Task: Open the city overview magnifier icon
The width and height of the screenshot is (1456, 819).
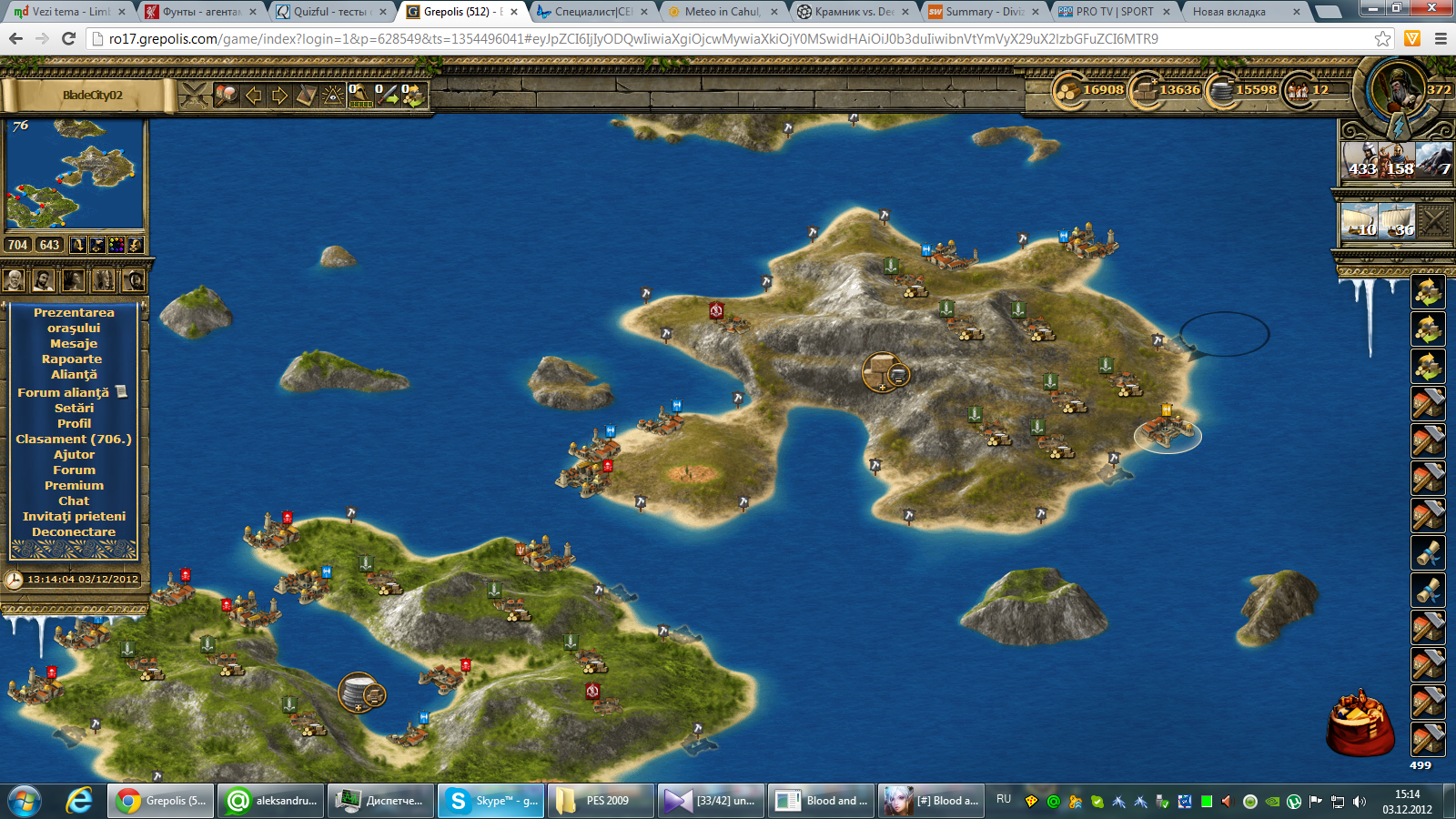Action: click(227, 95)
